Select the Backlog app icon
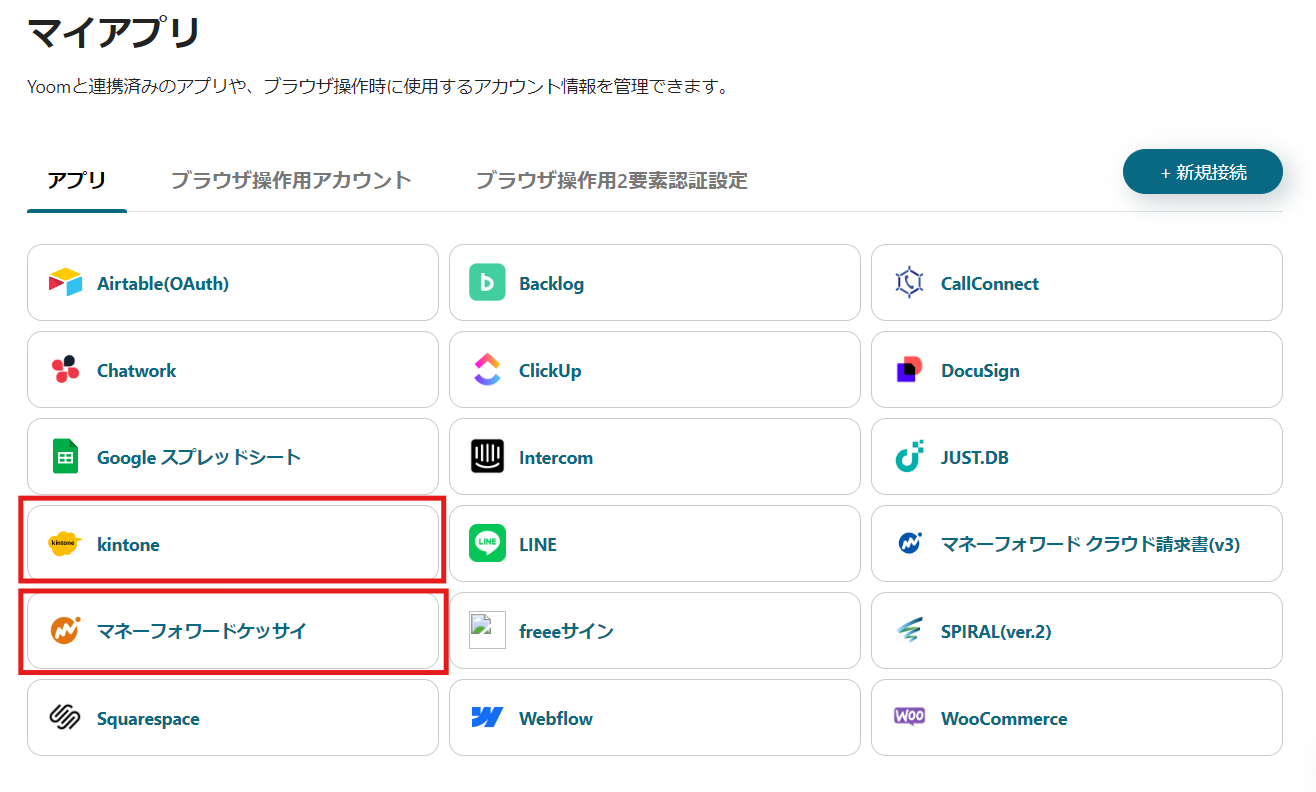 [x=487, y=282]
